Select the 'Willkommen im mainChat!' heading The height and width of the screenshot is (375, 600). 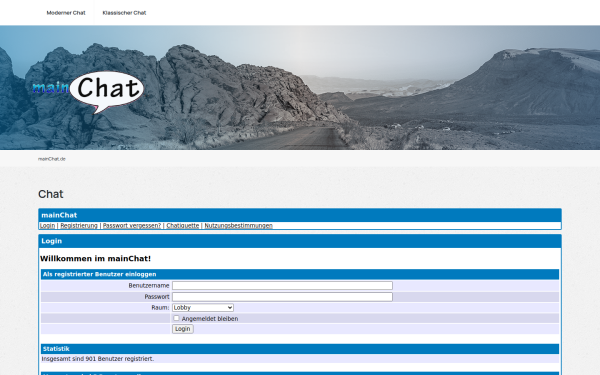tap(95, 259)
